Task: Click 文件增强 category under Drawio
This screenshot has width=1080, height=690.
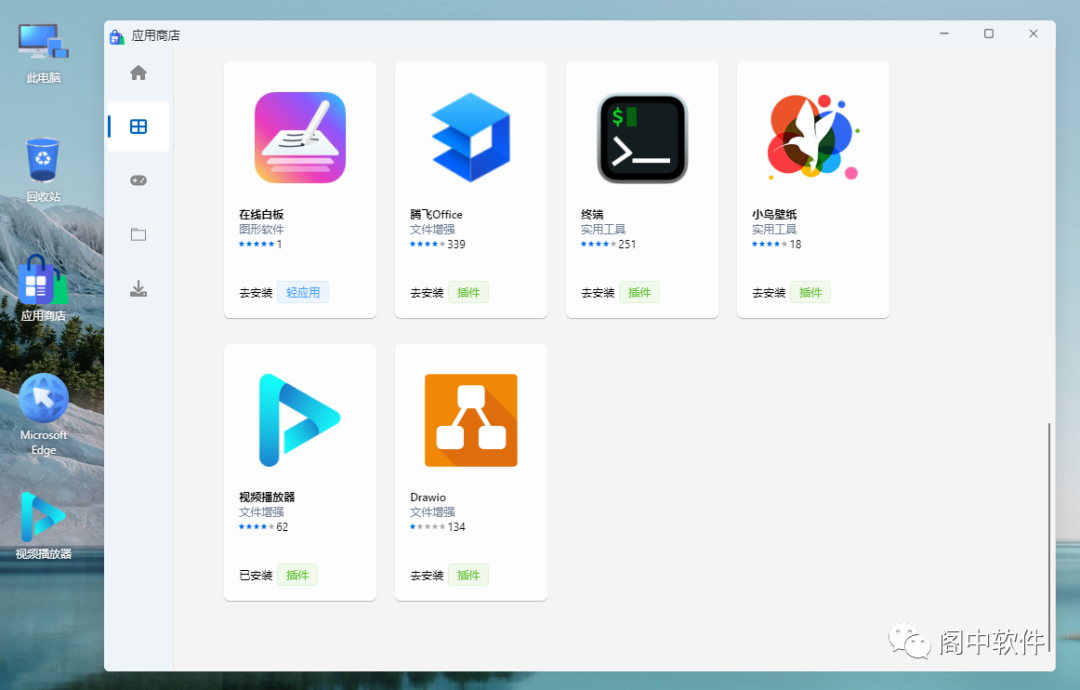Action: point(432,512)
